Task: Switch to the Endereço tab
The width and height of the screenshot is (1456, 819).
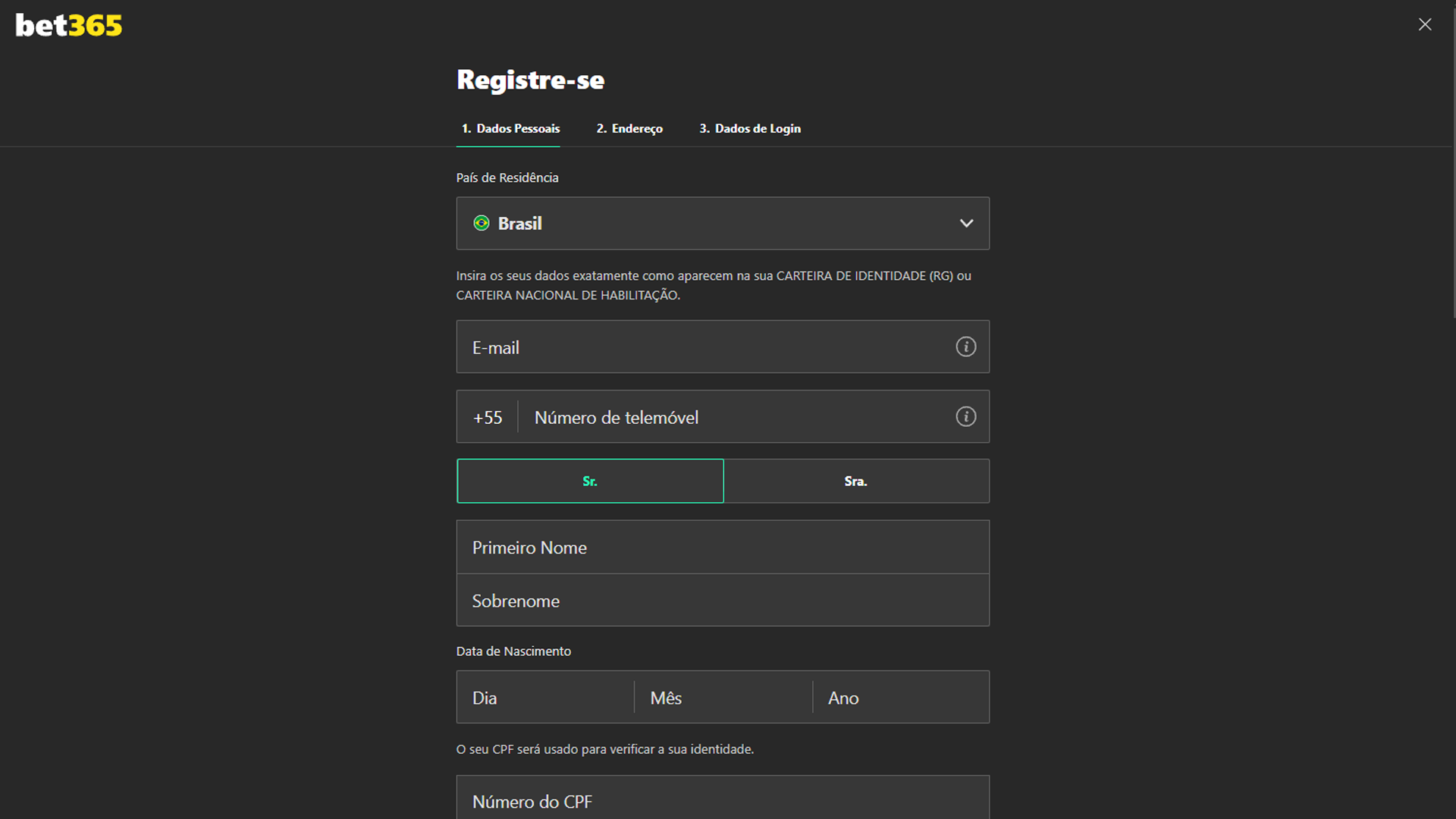Action: point(629,128)
